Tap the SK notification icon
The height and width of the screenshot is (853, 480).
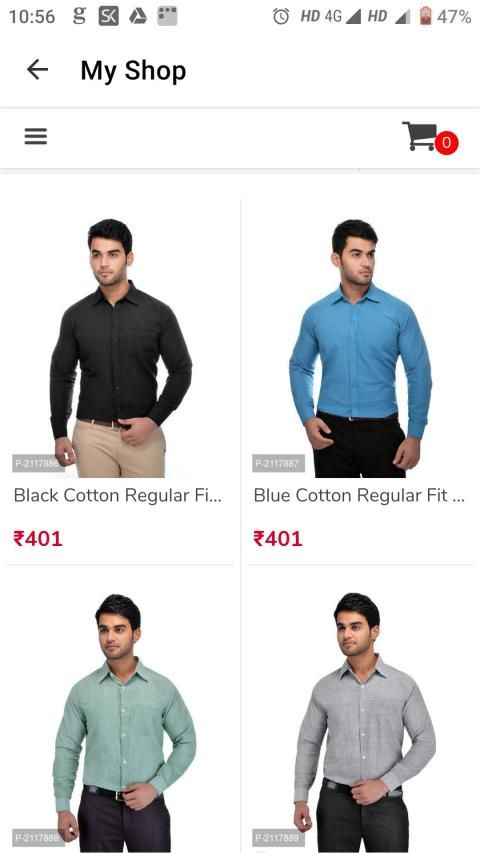click(108, 17)
